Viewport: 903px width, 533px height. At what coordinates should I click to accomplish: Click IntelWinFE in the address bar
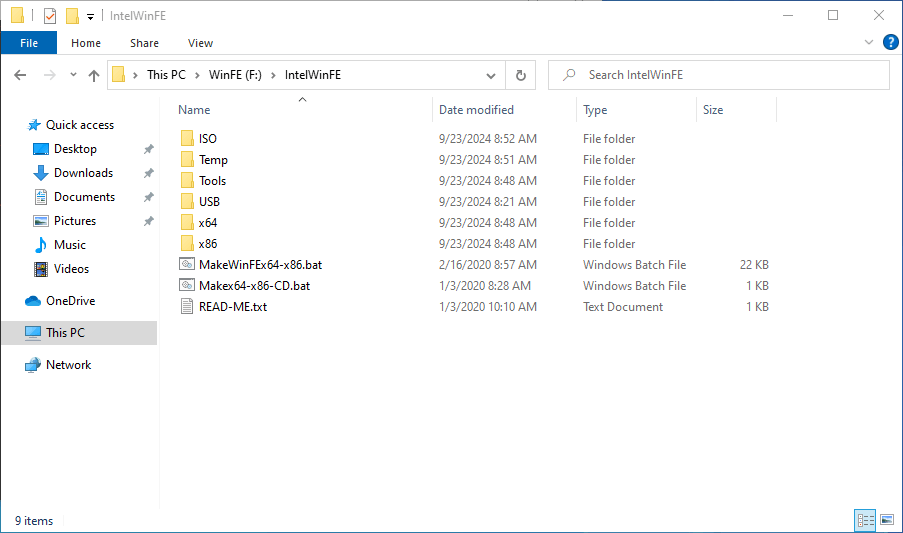313,75
